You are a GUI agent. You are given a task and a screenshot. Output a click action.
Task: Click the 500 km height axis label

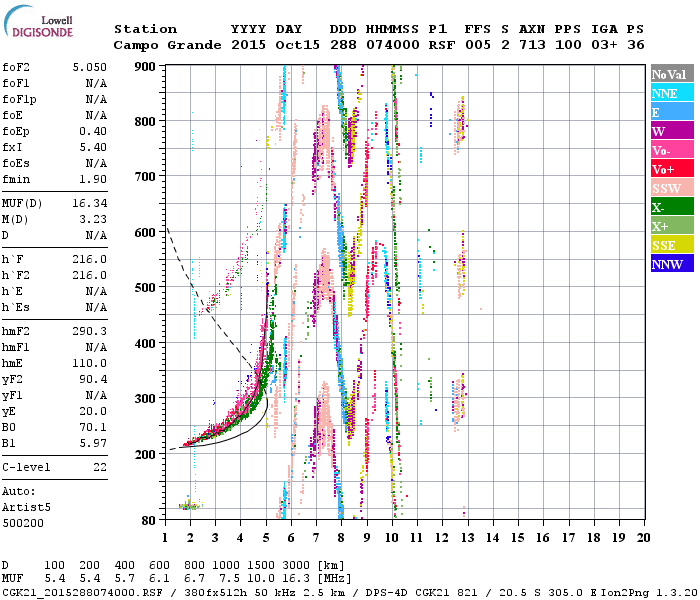click(x=145, y=288)
